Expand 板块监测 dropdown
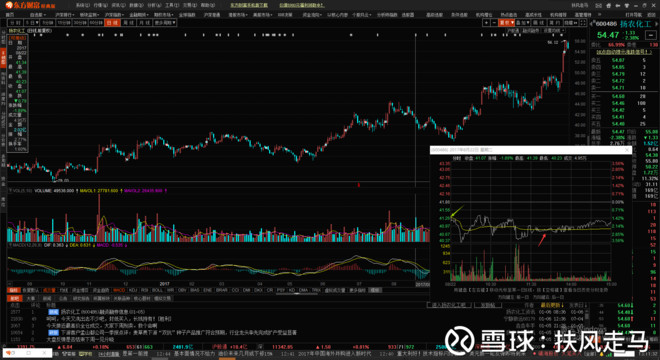Viewport: 660px width, 360px height. tap(89, 15)
